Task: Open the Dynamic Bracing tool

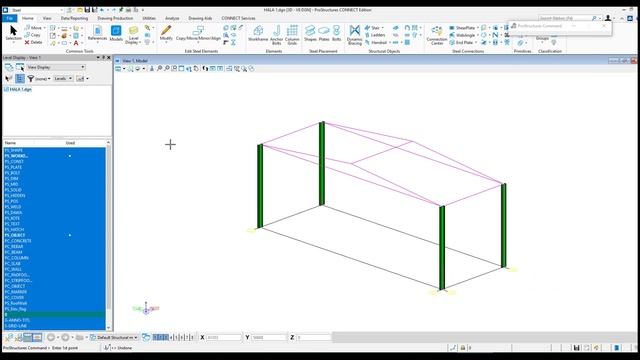Action: 355,34
